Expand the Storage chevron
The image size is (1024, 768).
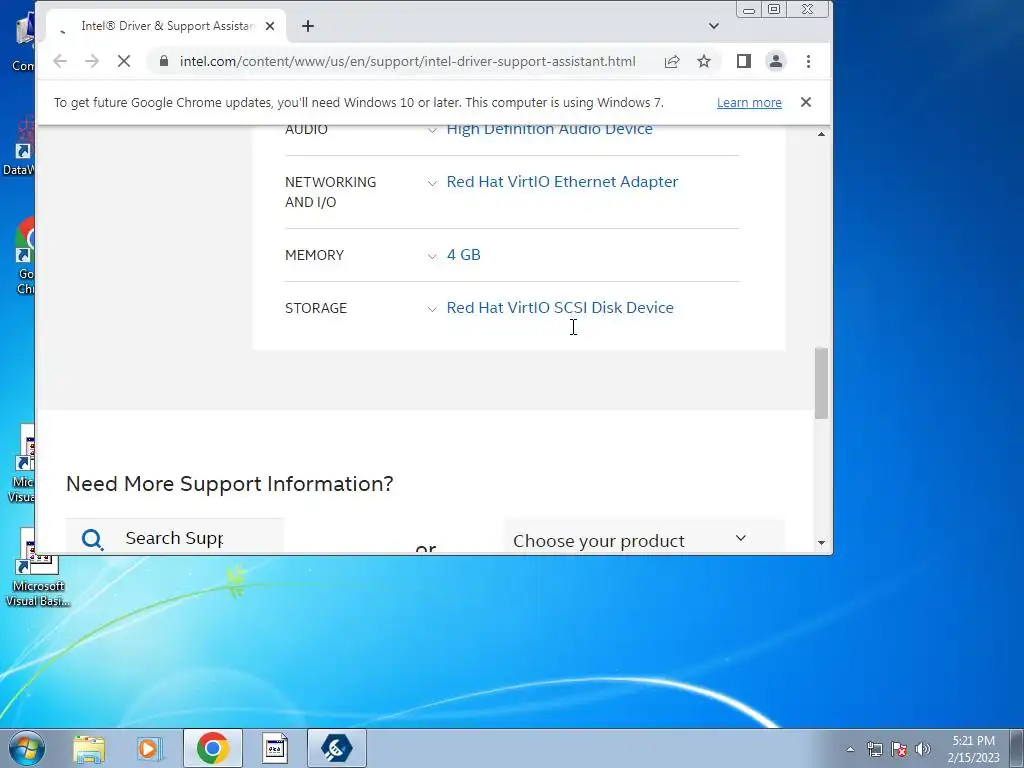coord(432,309)
